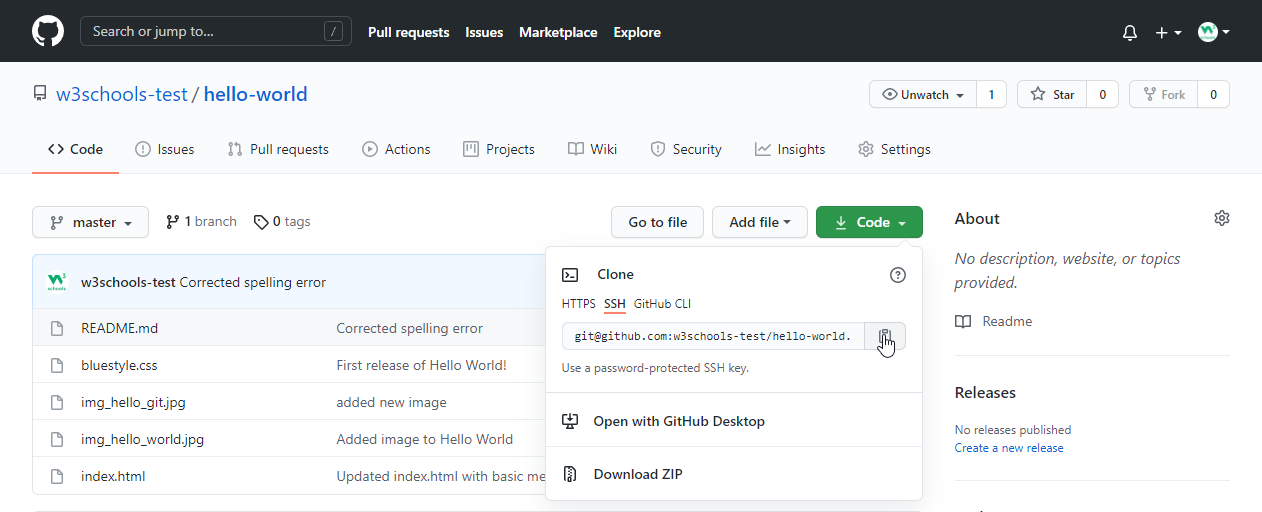
Task: Open the notifications bell
Action: pos(1130,32)
